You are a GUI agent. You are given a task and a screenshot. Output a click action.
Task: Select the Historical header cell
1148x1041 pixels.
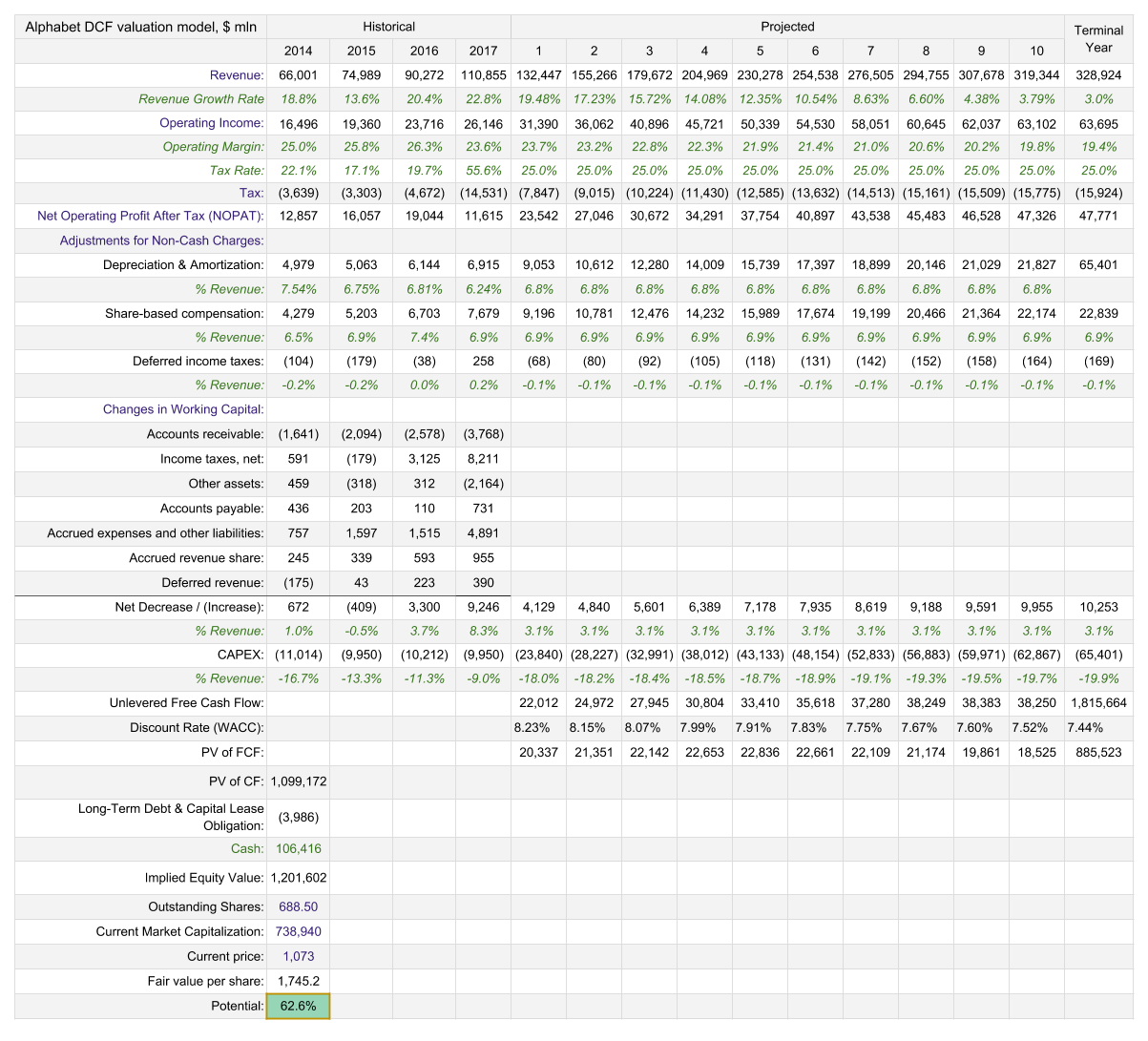point(388,27)
